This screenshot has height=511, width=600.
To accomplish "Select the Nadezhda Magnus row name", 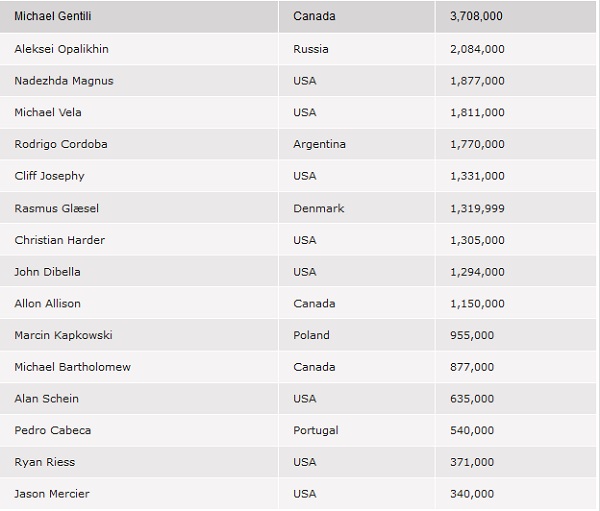I will [64, 81].
